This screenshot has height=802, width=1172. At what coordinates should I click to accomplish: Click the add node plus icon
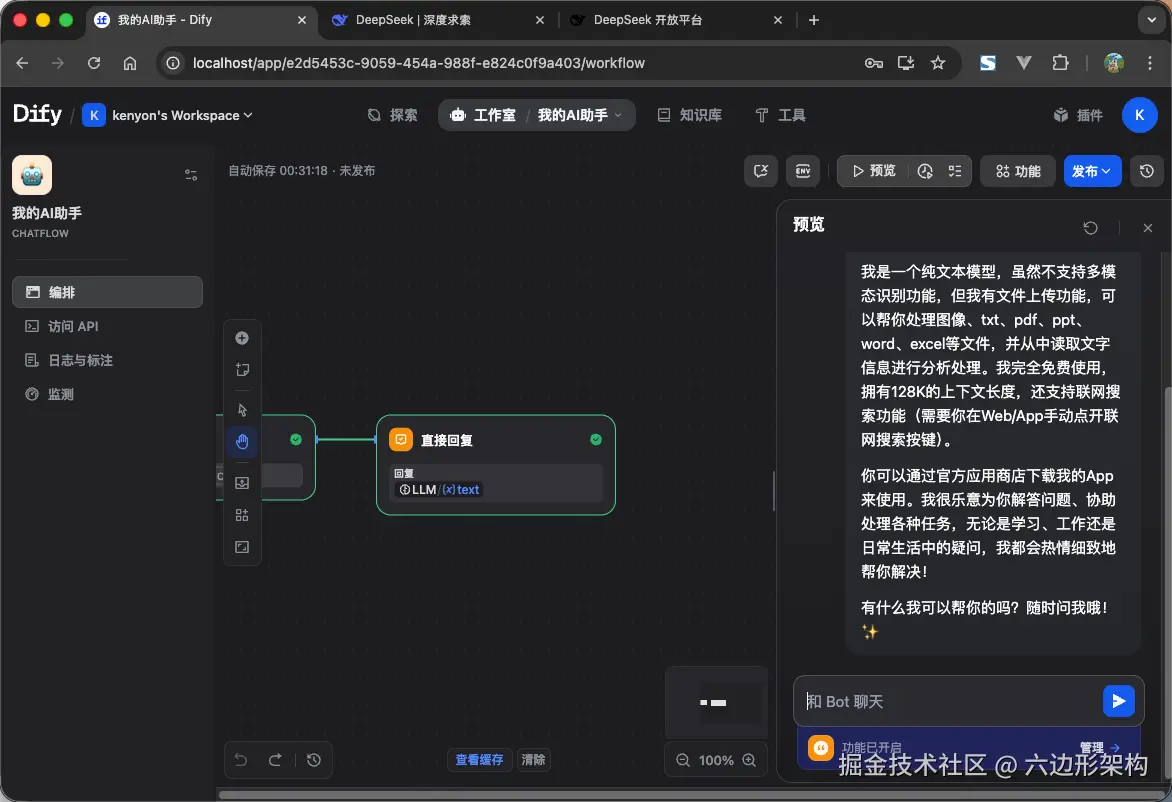pyautogui.click(x=242, y=338)
